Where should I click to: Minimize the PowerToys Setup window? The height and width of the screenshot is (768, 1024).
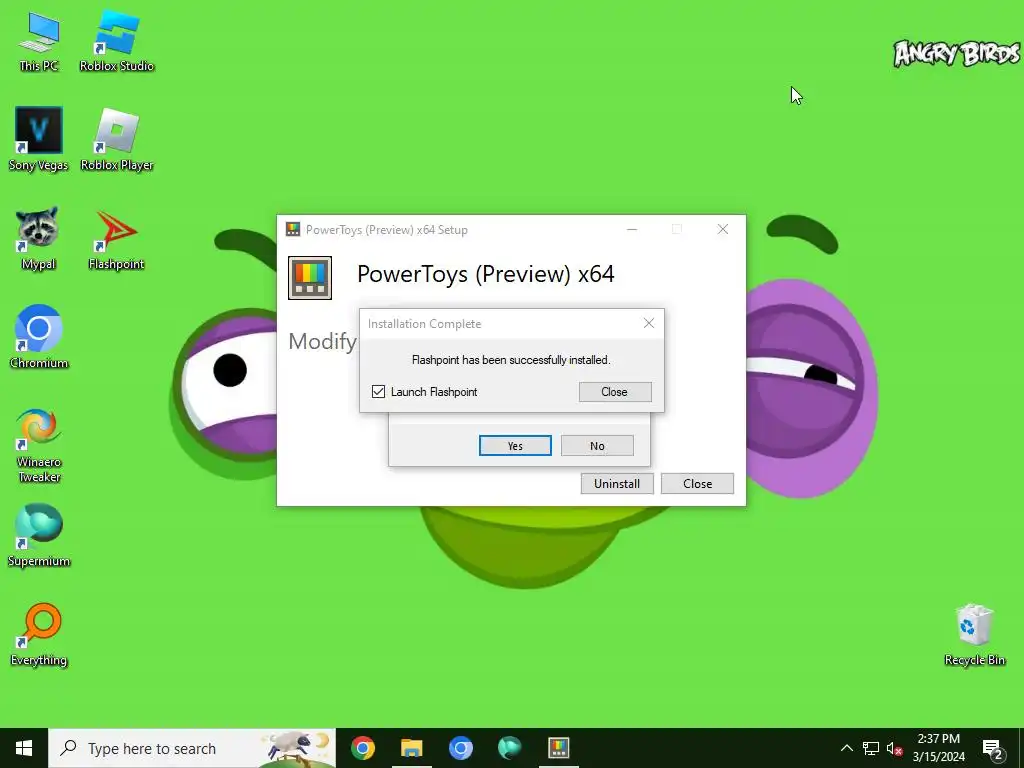point(632,229)
